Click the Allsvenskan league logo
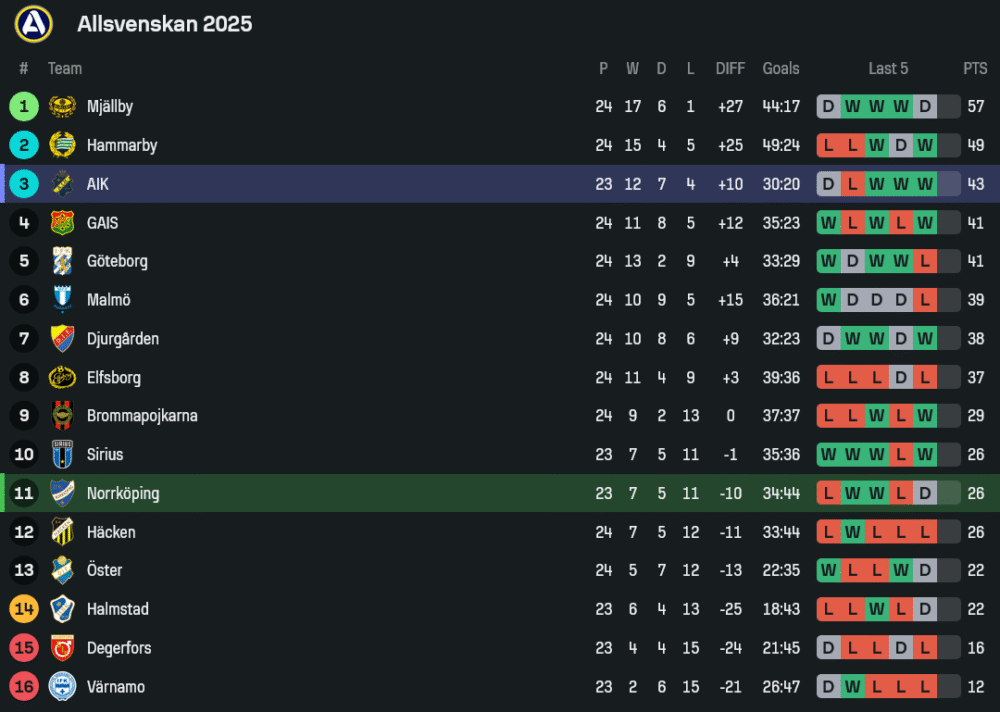1000x712 pixels. (x=33, y=24)
